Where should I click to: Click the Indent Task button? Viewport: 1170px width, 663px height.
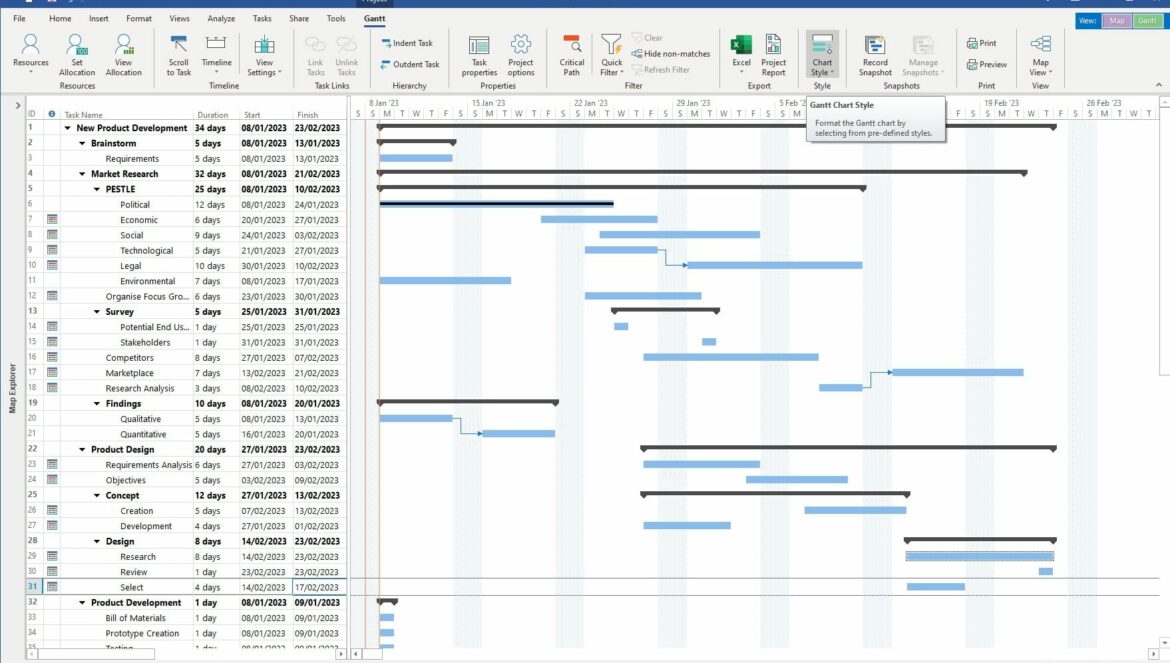pyautogui.click(x=407, y=44)
